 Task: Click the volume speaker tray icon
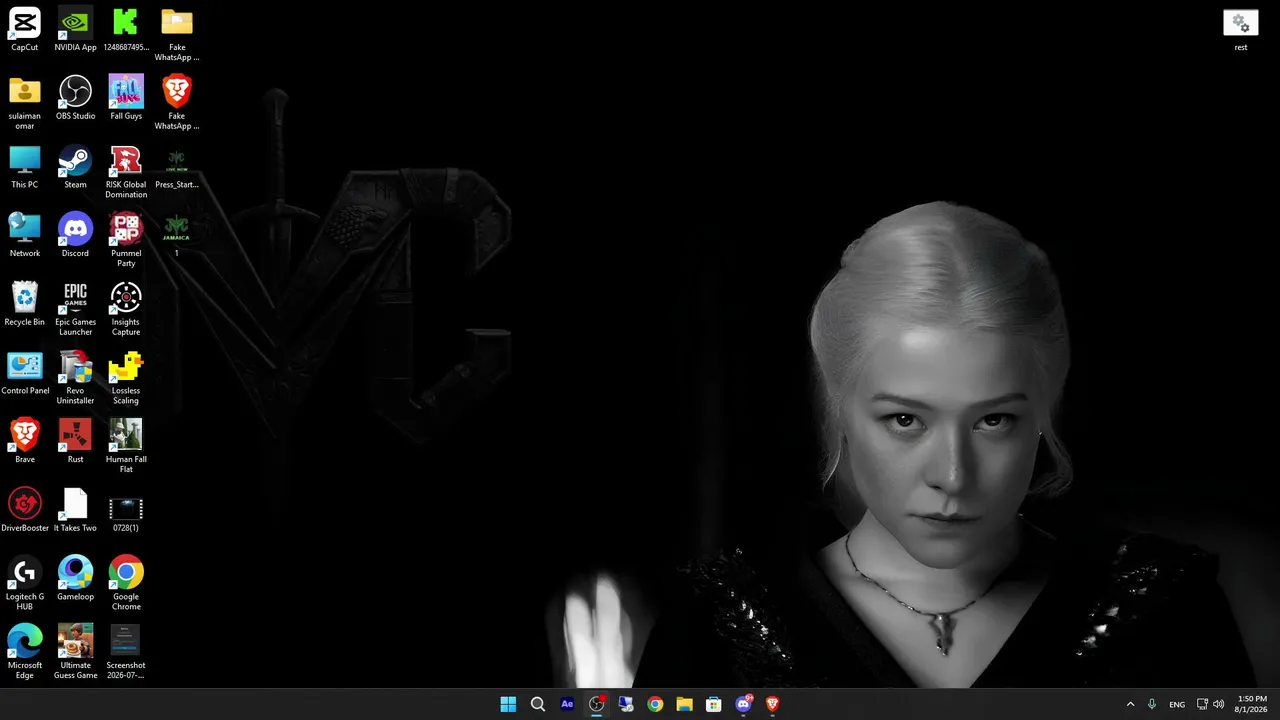pos(1218,704)
